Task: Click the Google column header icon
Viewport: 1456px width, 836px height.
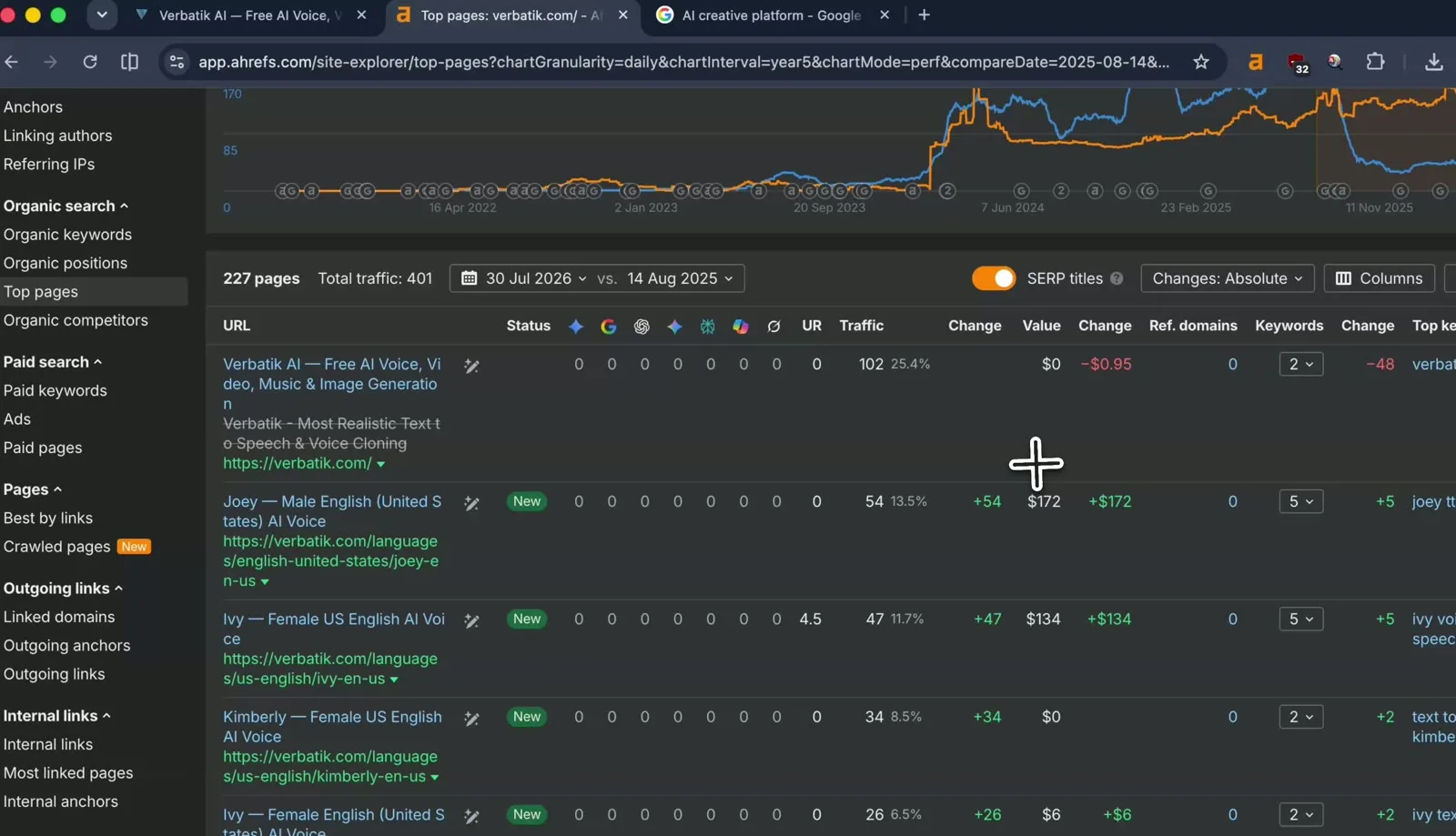Action: pos(609,326)
